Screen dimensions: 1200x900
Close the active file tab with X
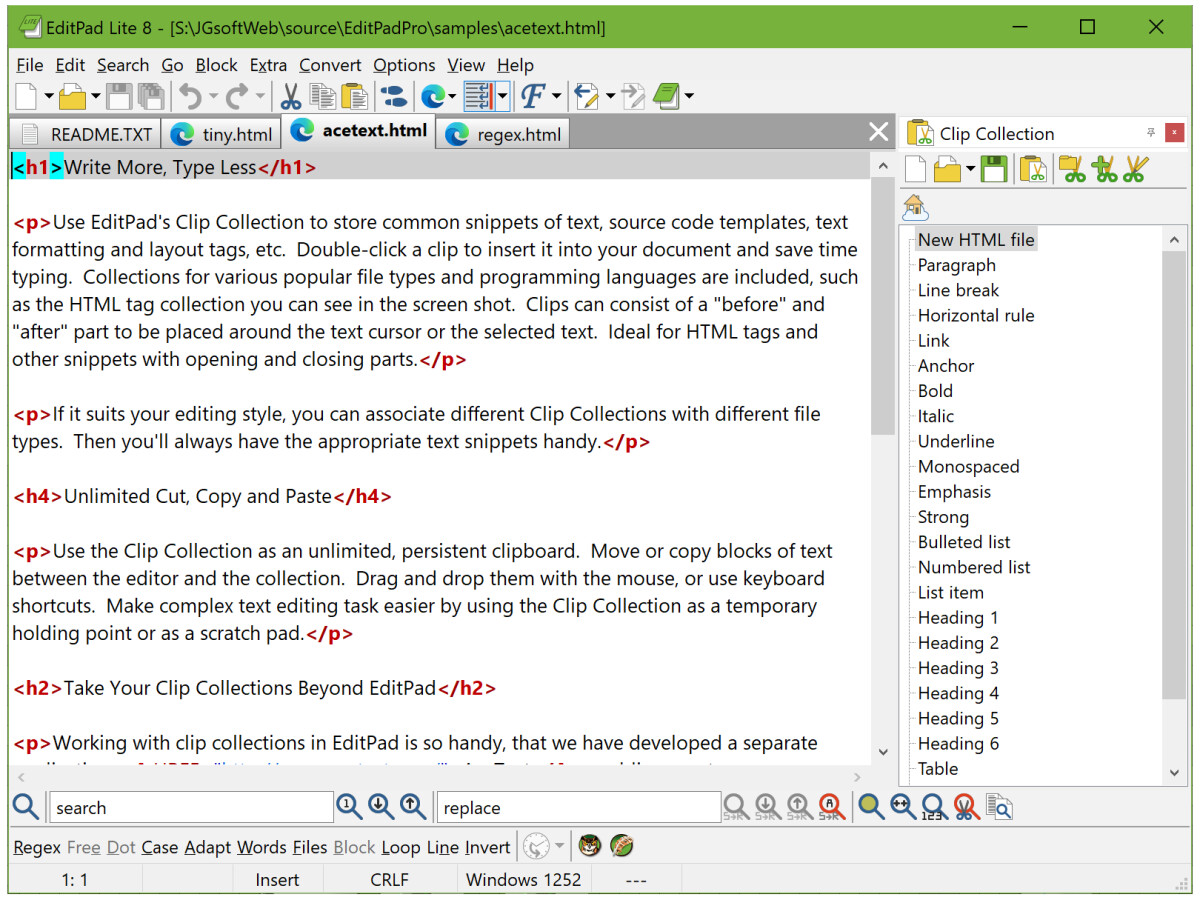tap(879, 132)
